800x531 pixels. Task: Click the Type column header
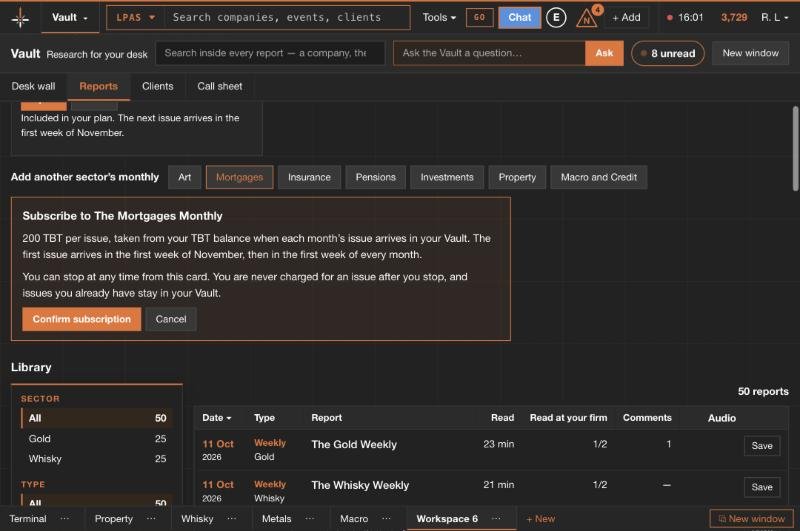(x=264, y=418)
